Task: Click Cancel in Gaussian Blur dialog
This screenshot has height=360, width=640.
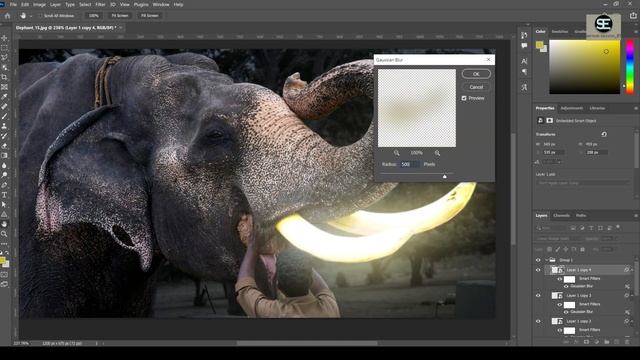Action: click(476, 87)
